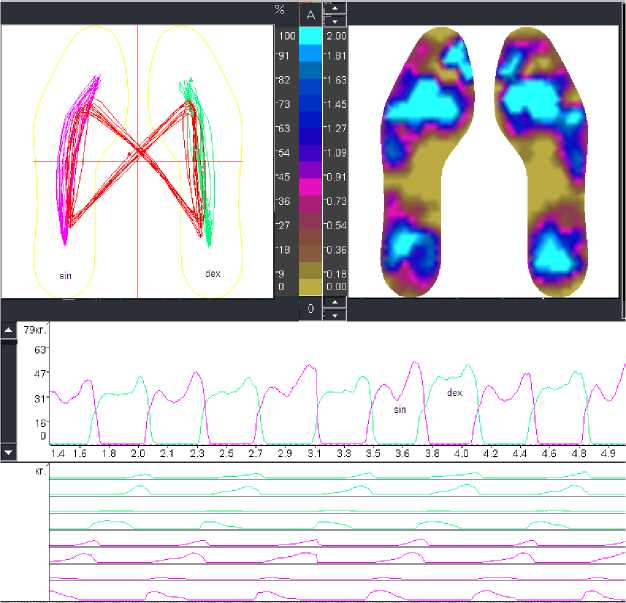Click the 2.0 time axis tick

(138, 454)
